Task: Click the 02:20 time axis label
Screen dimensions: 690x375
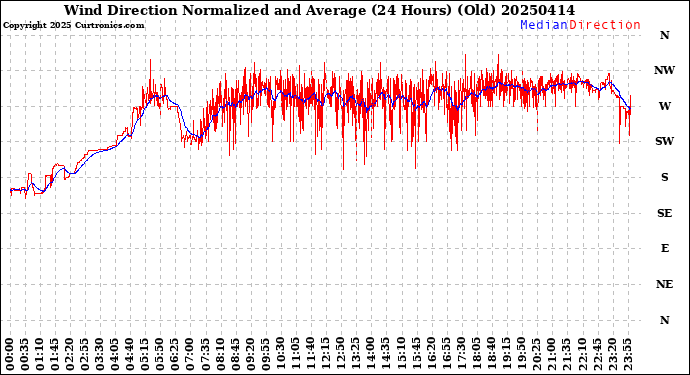Action: tap(70, 354)
